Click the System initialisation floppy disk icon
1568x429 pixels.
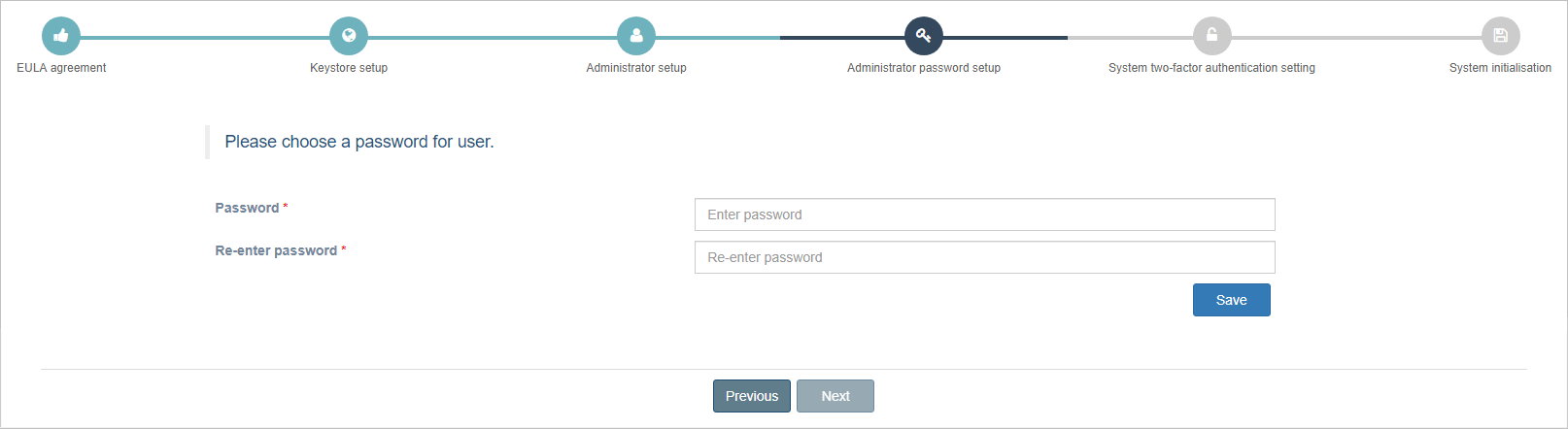pos(1500,36)
